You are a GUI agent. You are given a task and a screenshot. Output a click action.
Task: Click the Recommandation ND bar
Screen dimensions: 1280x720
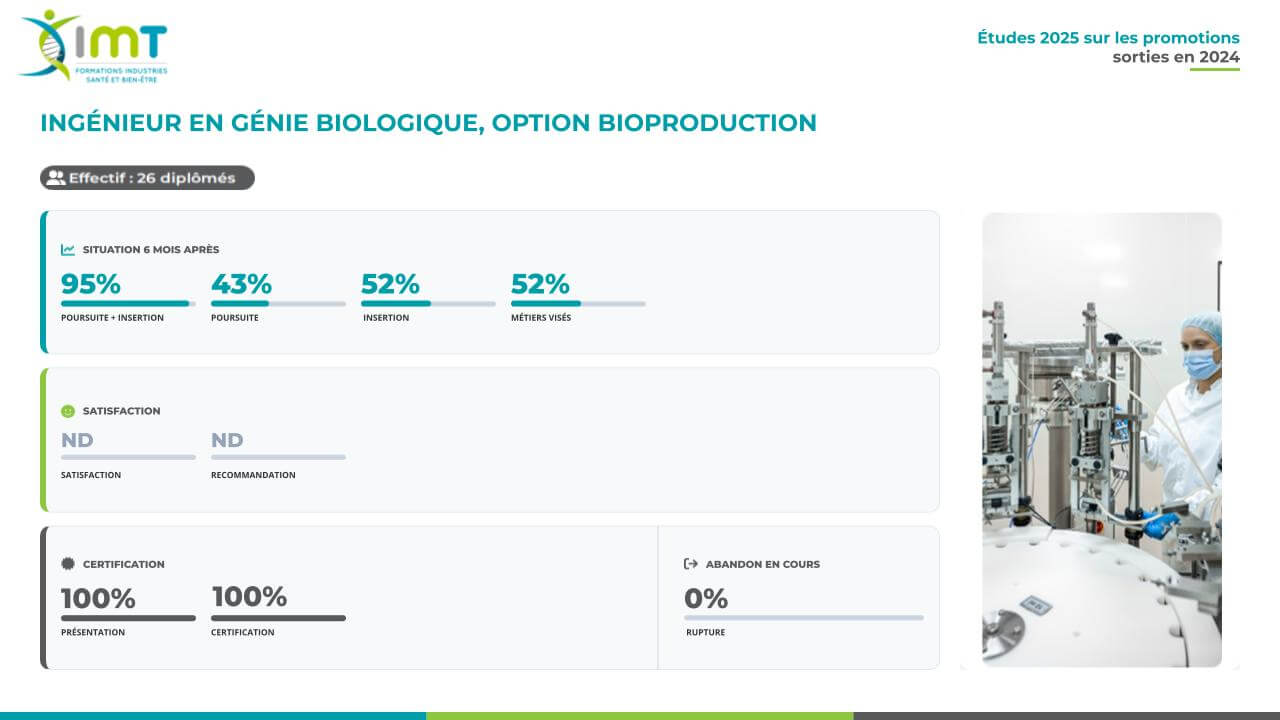point(278,457)
